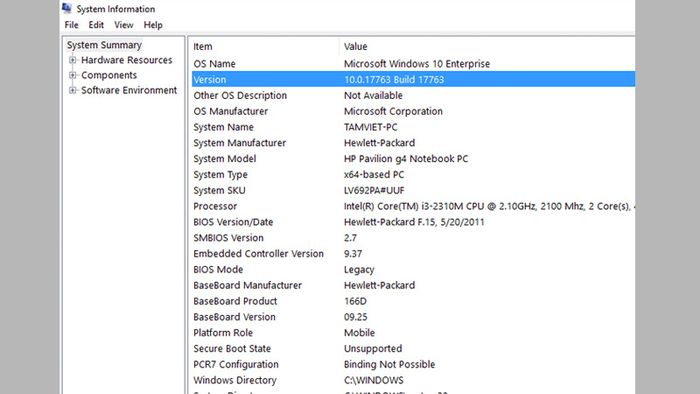700x394 pixels.
Task: Select the System Manufacturer row
Action: point(413,143)
